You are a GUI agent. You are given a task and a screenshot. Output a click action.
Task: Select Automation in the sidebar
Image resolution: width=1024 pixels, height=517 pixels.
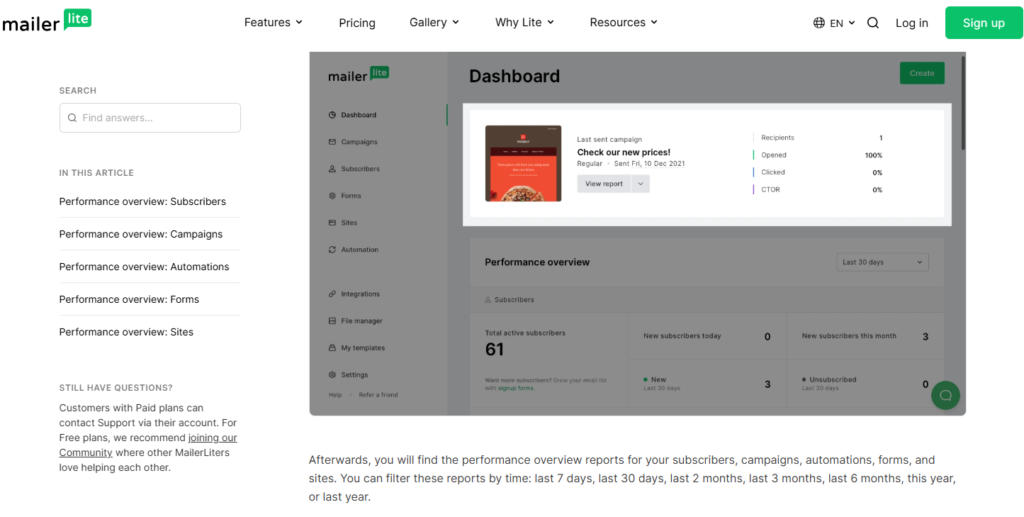pyautogui.click(x=360, y=249)
